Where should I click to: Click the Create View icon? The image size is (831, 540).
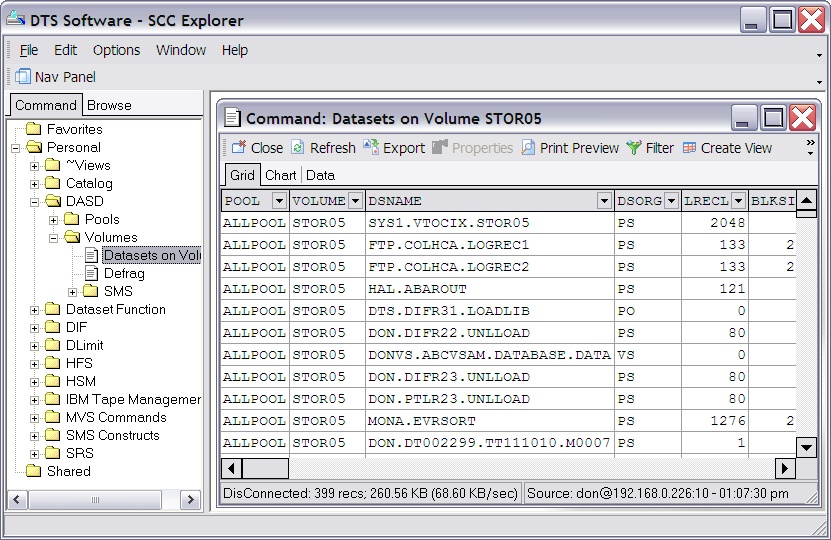click(689, 147)
